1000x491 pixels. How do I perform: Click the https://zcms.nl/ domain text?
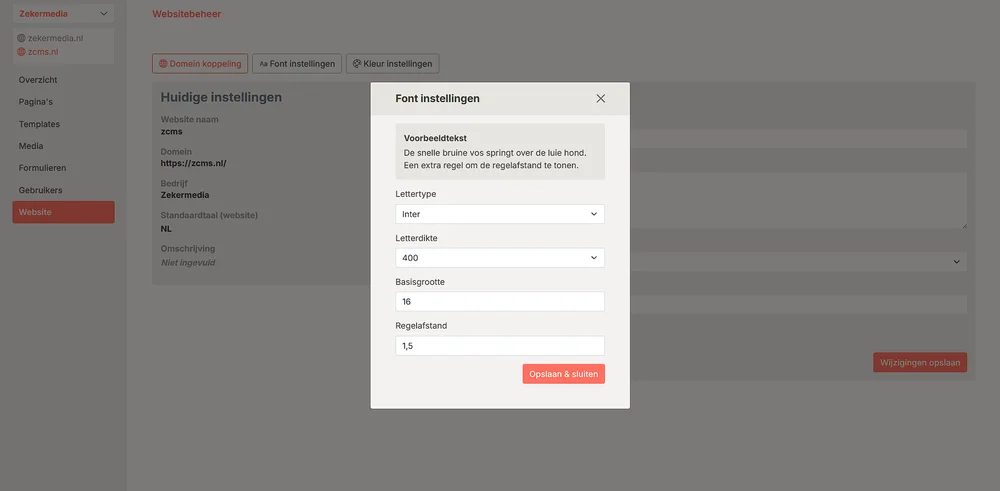(193, 163)
